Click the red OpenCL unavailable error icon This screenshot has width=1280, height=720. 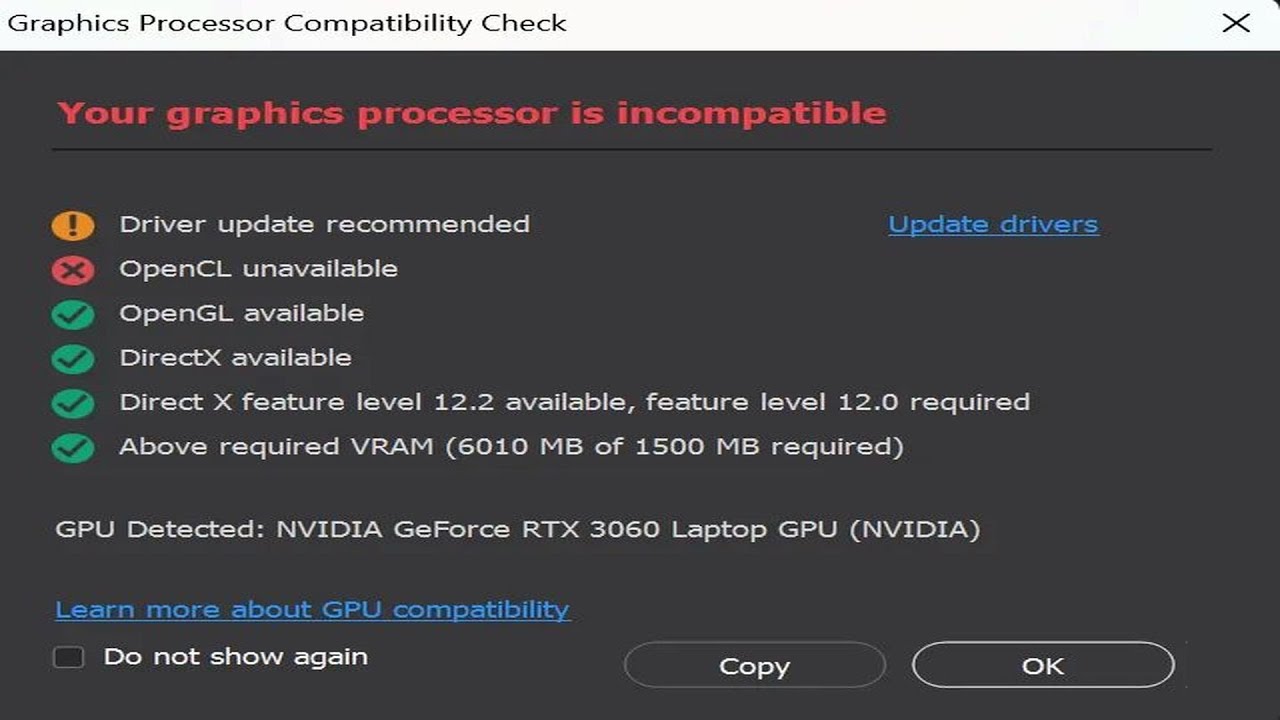73,270
